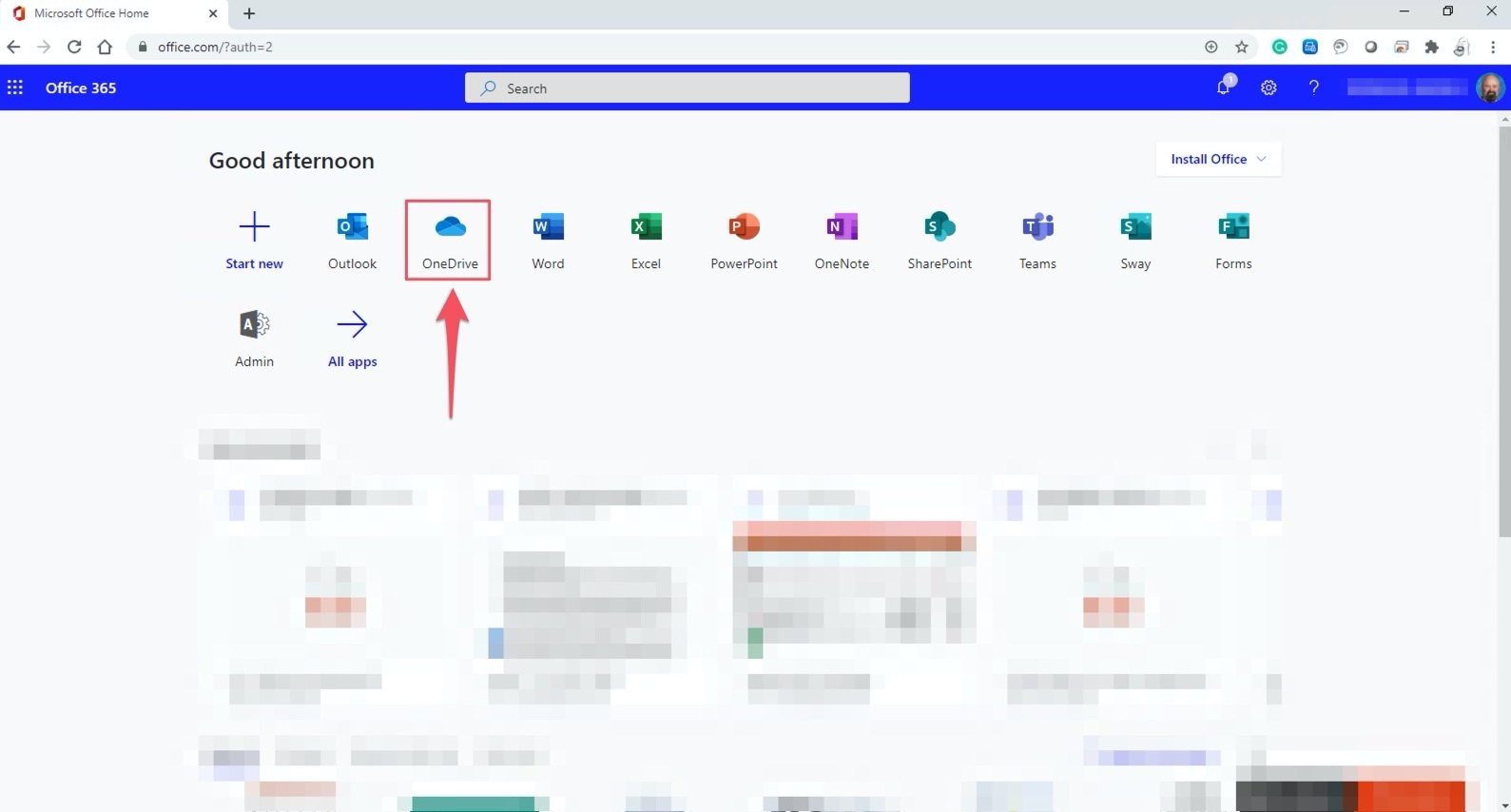Open the OneDrive app

point(450,240)
